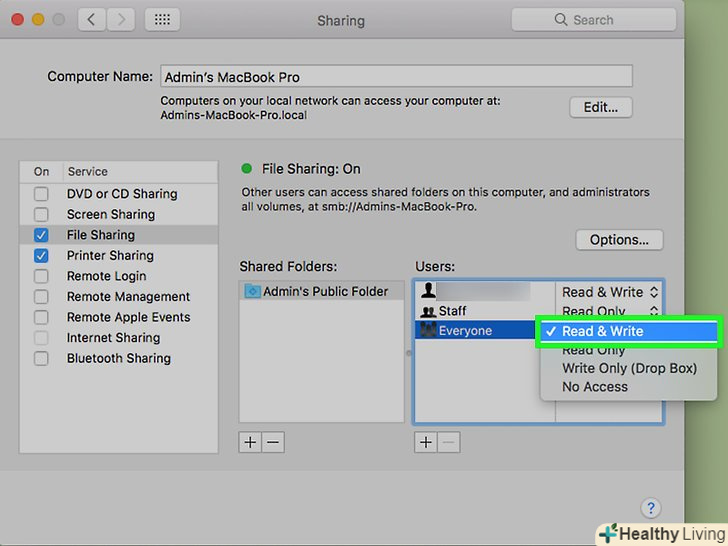
Task: Enable Bluetooth Sharing checkbox
Action: (x=41, y=358)
